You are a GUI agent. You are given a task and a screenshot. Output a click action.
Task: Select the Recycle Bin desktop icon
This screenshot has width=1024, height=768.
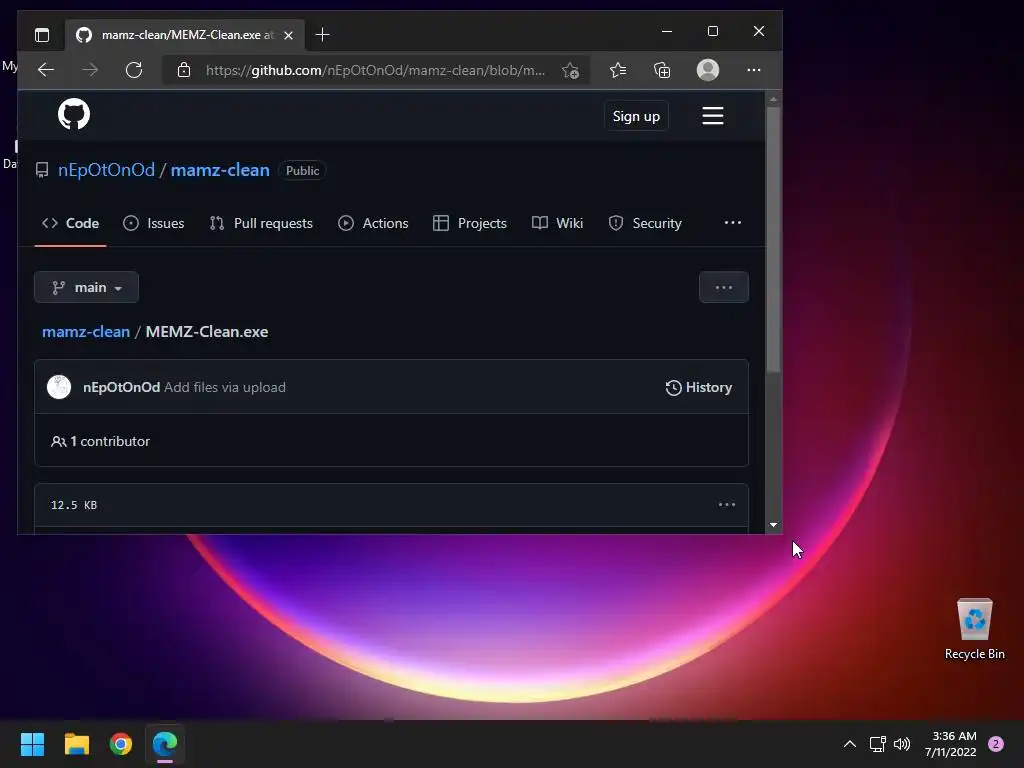click(x=974, y=629)
